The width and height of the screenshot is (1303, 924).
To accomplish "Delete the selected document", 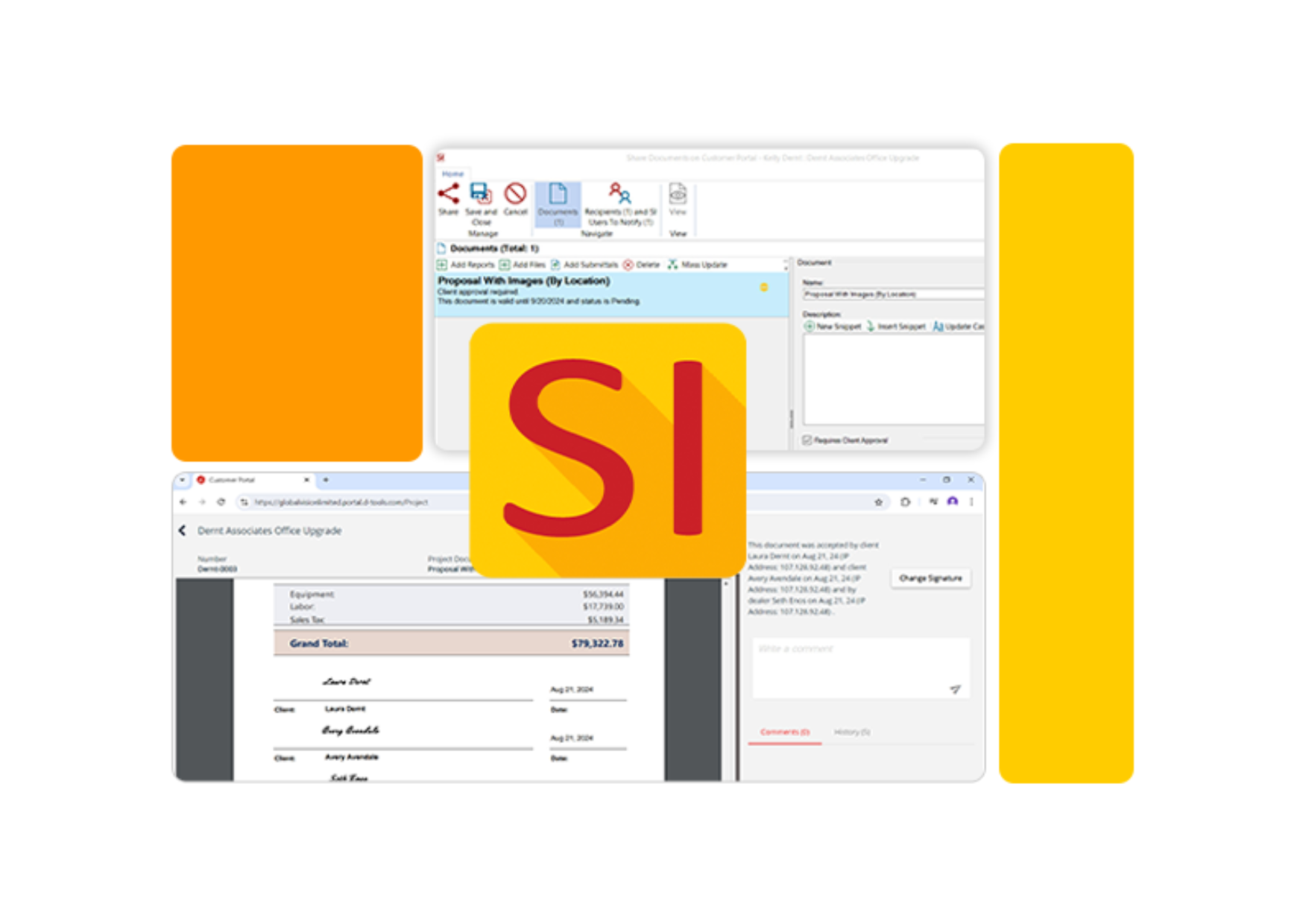I will (642, 265).
